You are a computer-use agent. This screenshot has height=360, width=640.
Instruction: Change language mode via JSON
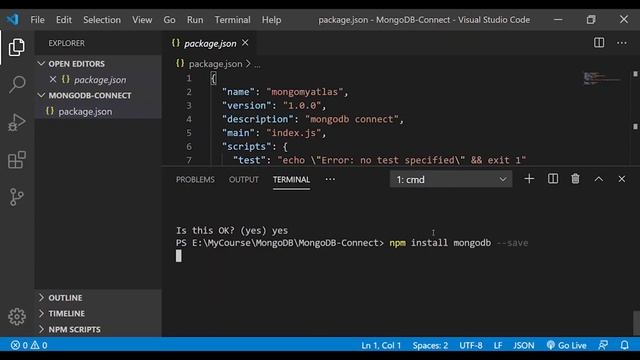pyautogui.click(x=523, y=345)
